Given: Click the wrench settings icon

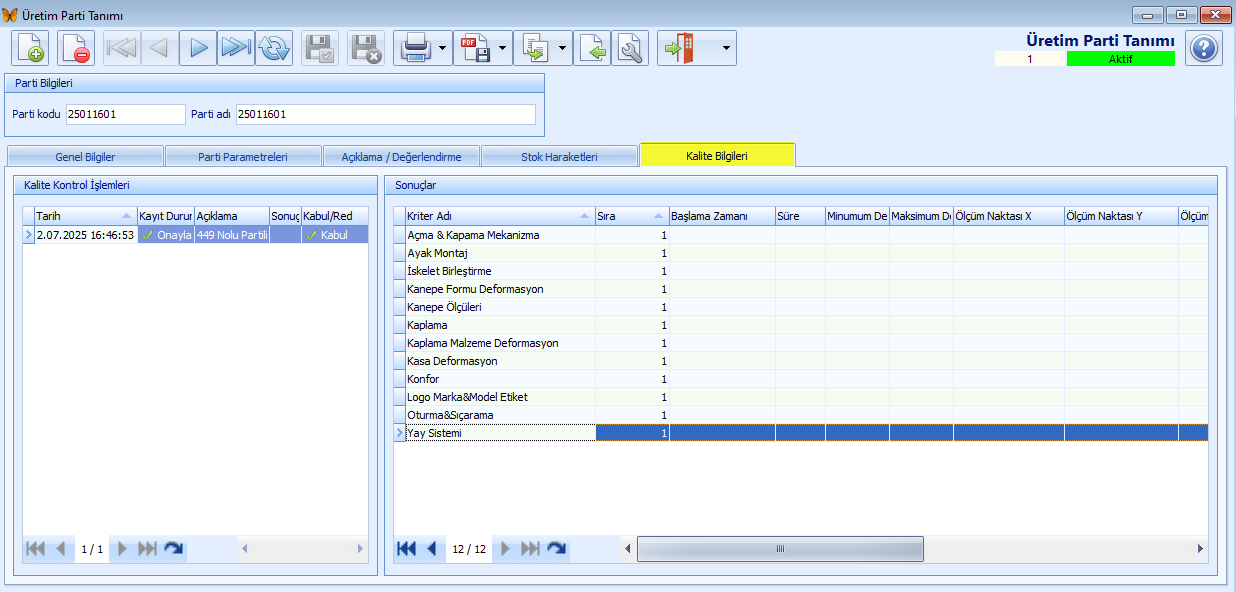Looking at the screenshot, I should pyautogui.click(x=630, y=48).
